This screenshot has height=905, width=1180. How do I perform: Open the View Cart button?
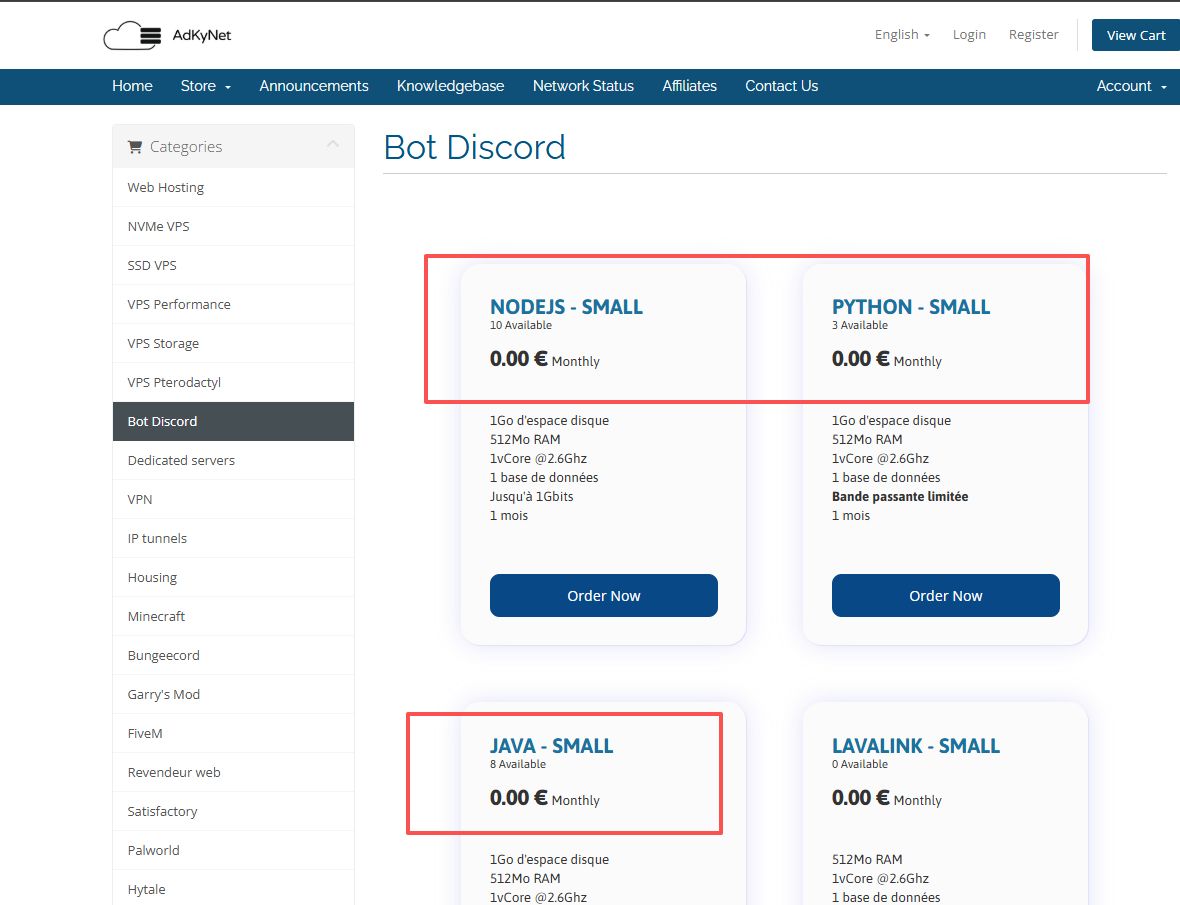pyautogui.click(x=1136, y=35)
